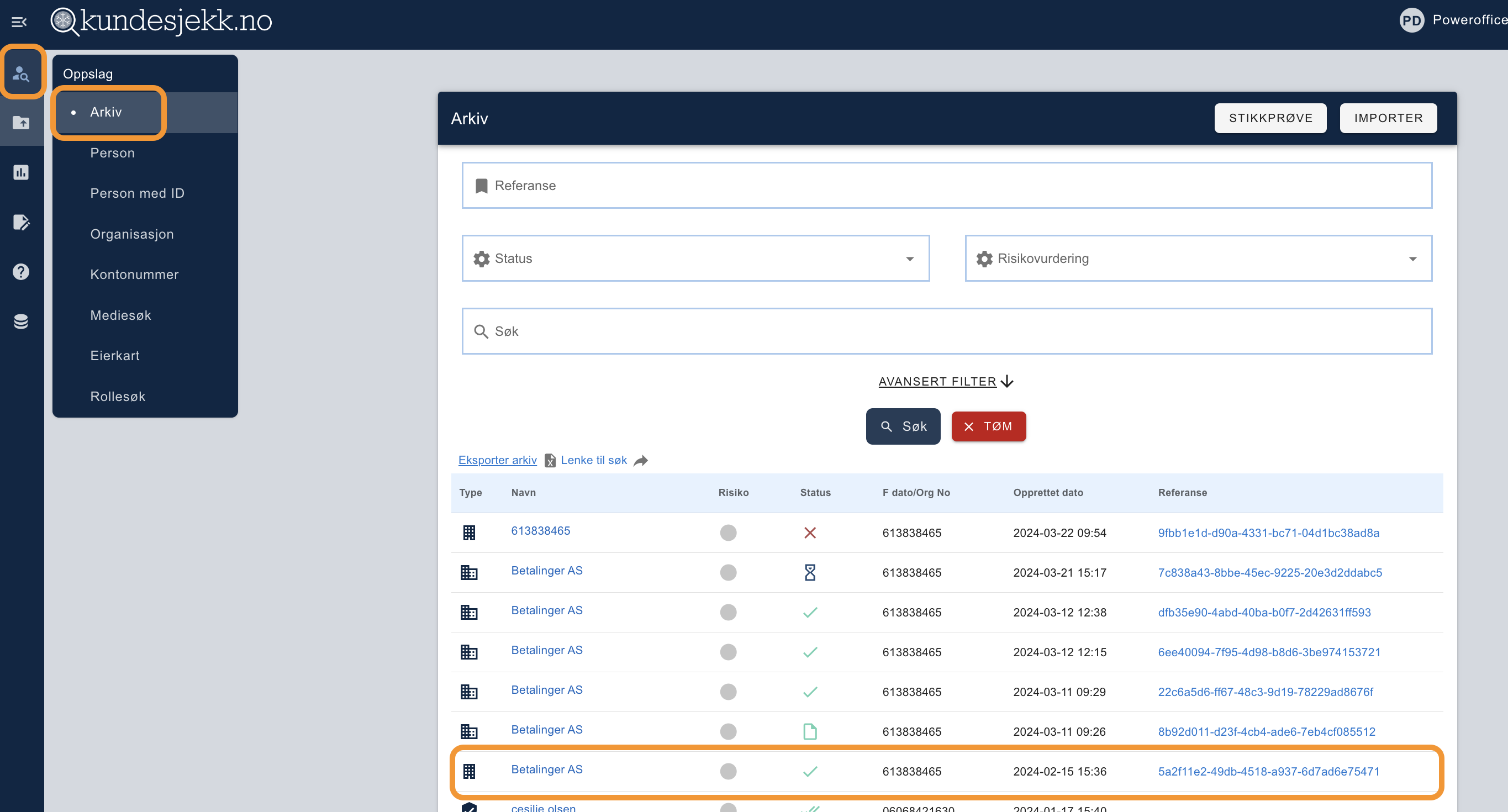Open reference 9fbb1e1d-d90a-4331-bc71-04d1bc38ad8a

tap(1269, 532)
